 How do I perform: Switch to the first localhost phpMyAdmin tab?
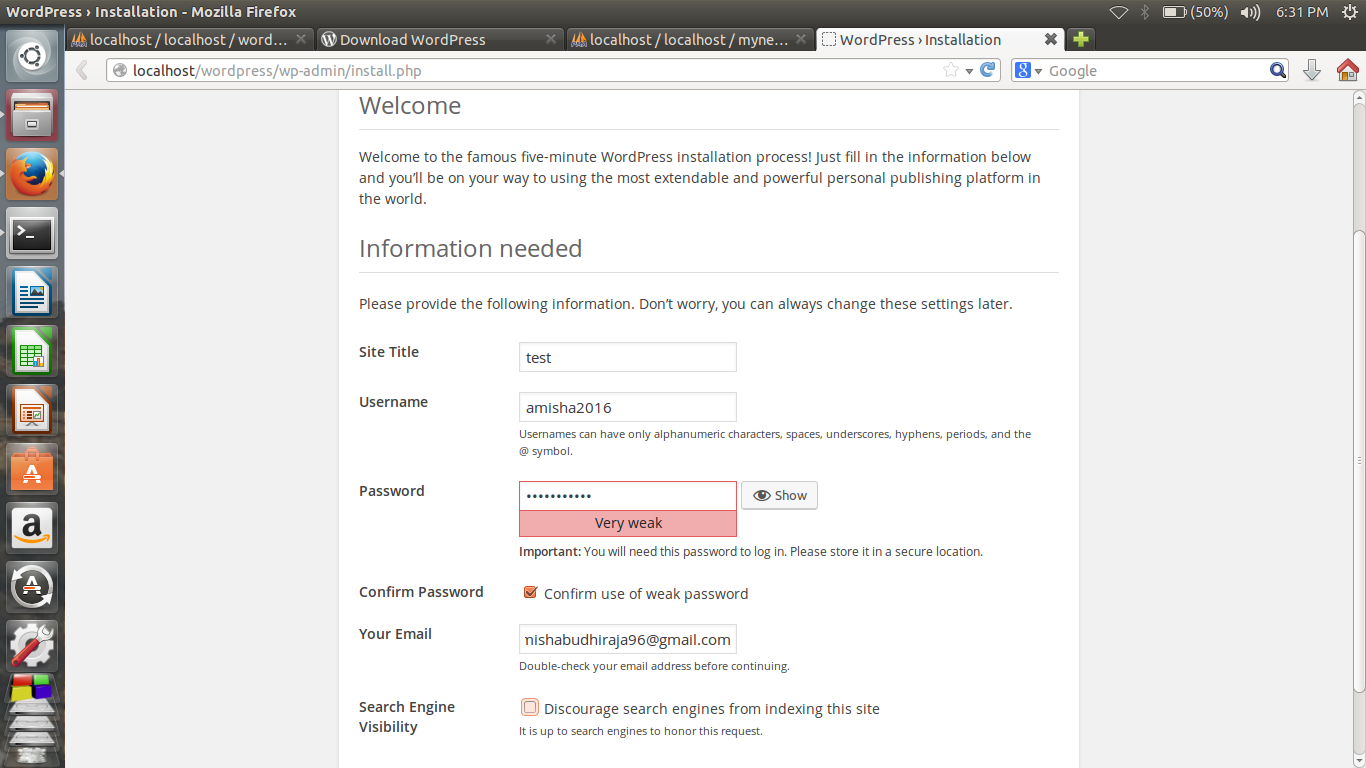click(x=190, y=40)
